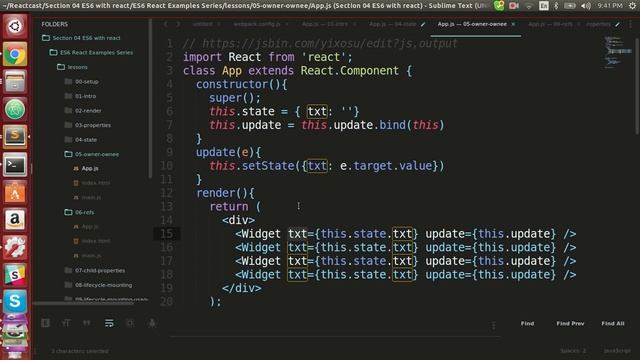Toggle wrap search option
The width and height of the screenshot is (640, 360).
[x=109, y=323]
